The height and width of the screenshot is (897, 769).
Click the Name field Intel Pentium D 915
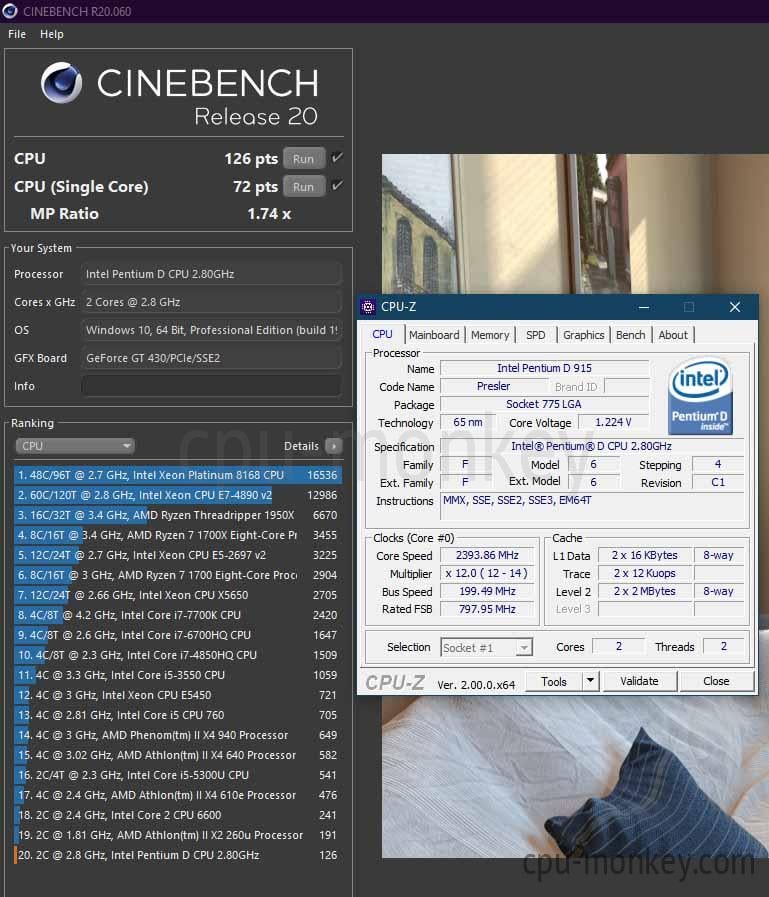[544, 368]
